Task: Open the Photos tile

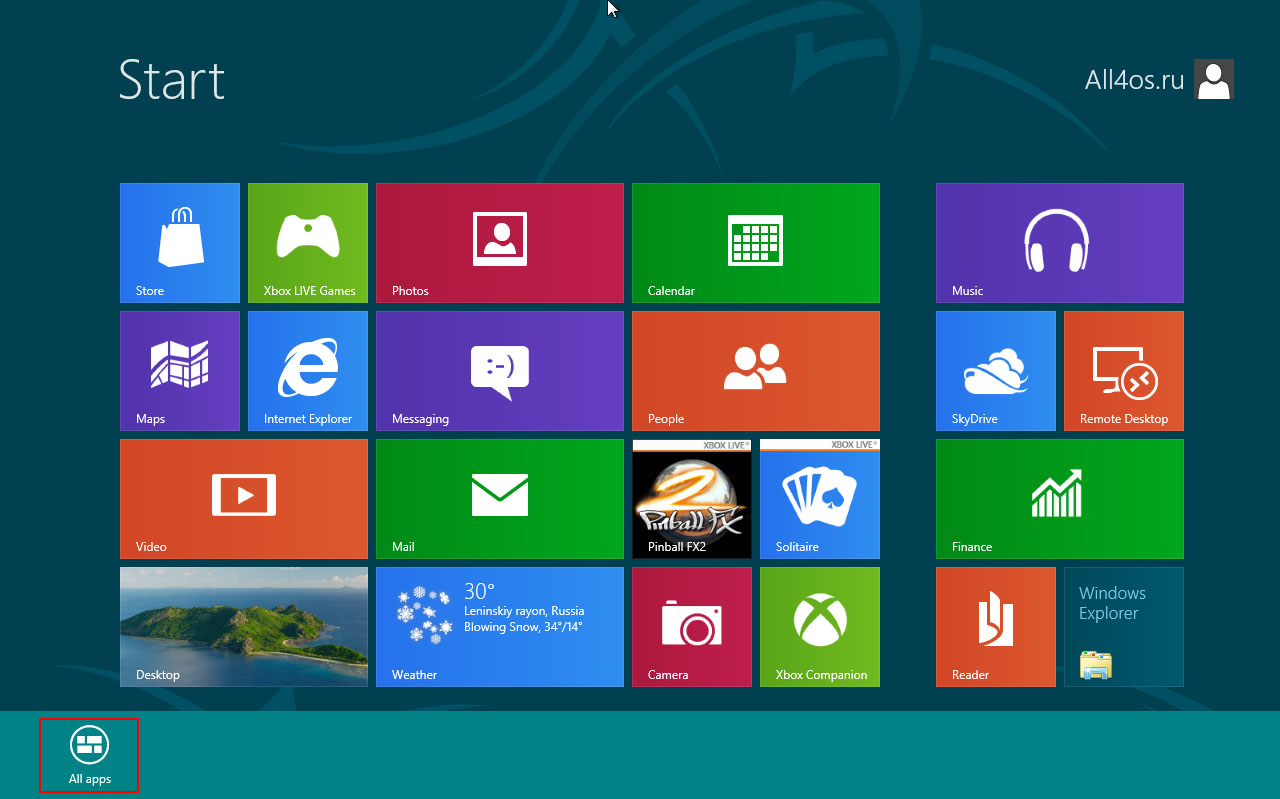Action: pyautogui.click(x=500, y=243)
